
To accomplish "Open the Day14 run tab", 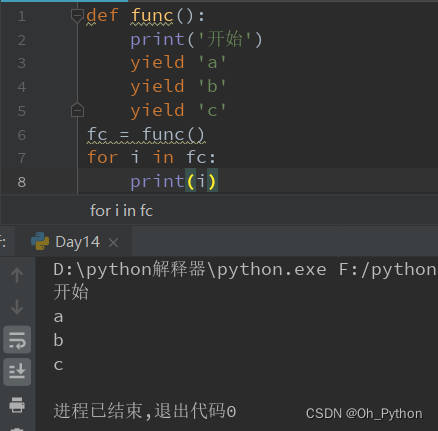I will [x=77, y=242].
